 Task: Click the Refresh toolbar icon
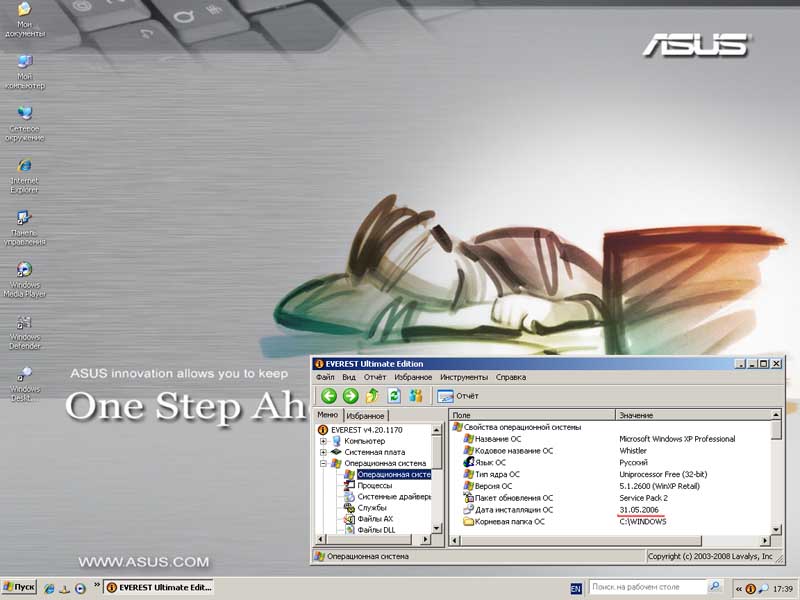pyautogui.click(x=394, y=396)
